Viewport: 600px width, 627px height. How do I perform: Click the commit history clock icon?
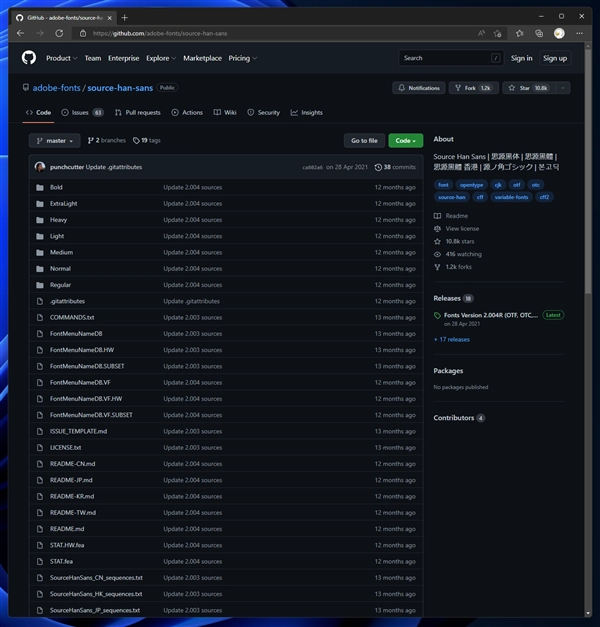[x=378, y=167]
